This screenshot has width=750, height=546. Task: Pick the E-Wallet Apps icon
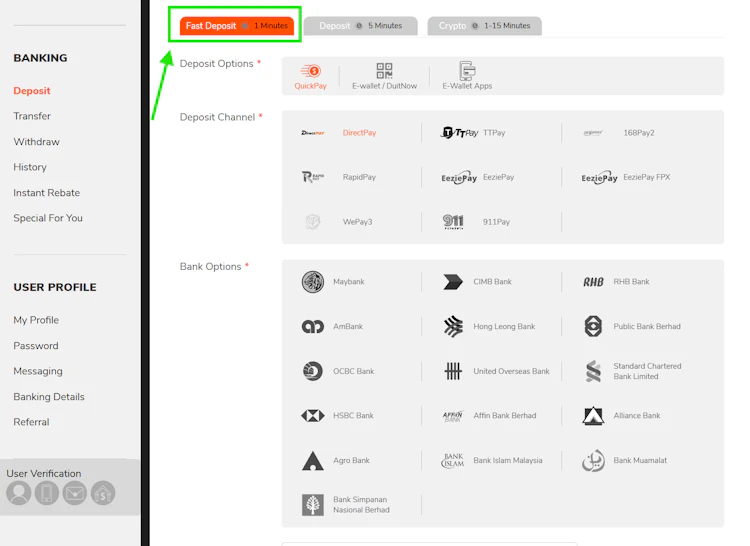coord(467,71)
